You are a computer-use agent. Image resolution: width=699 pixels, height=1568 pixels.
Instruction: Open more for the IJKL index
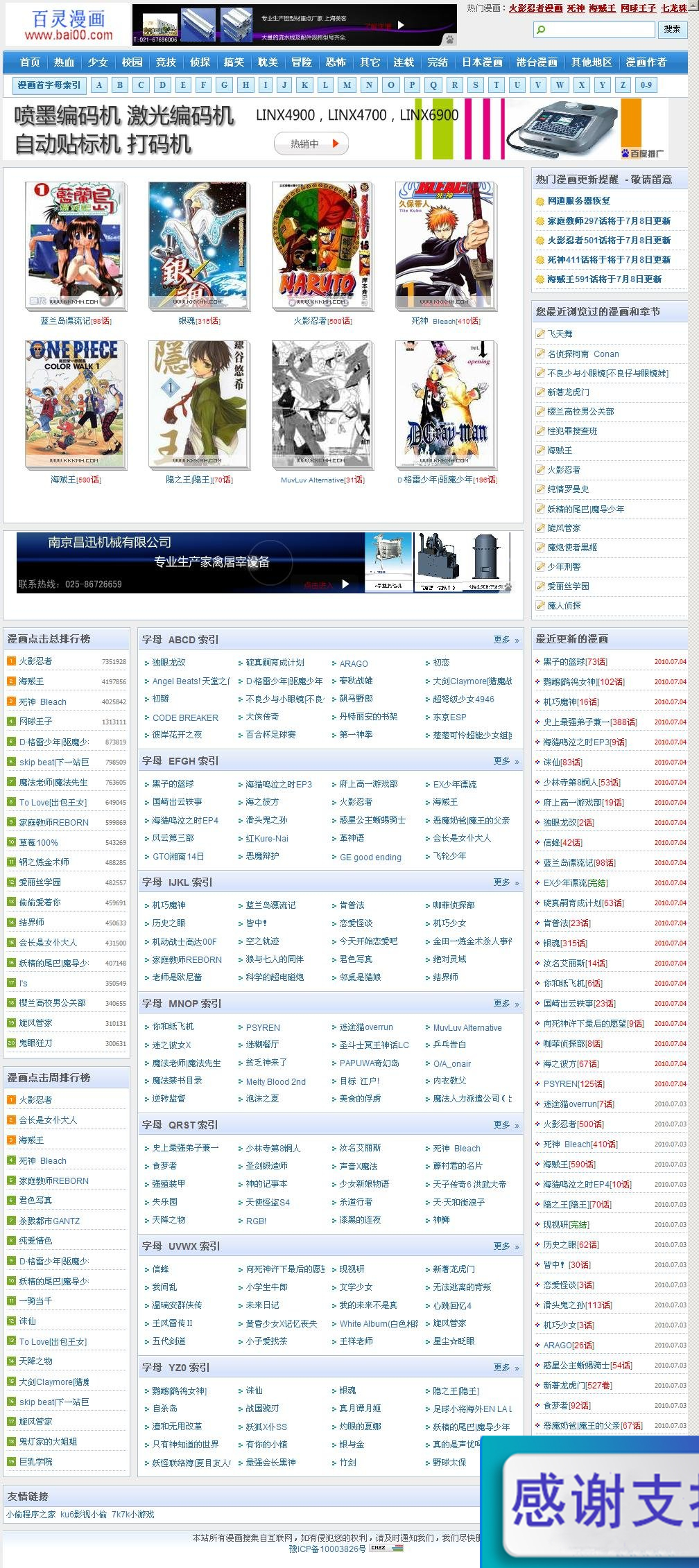506,882
